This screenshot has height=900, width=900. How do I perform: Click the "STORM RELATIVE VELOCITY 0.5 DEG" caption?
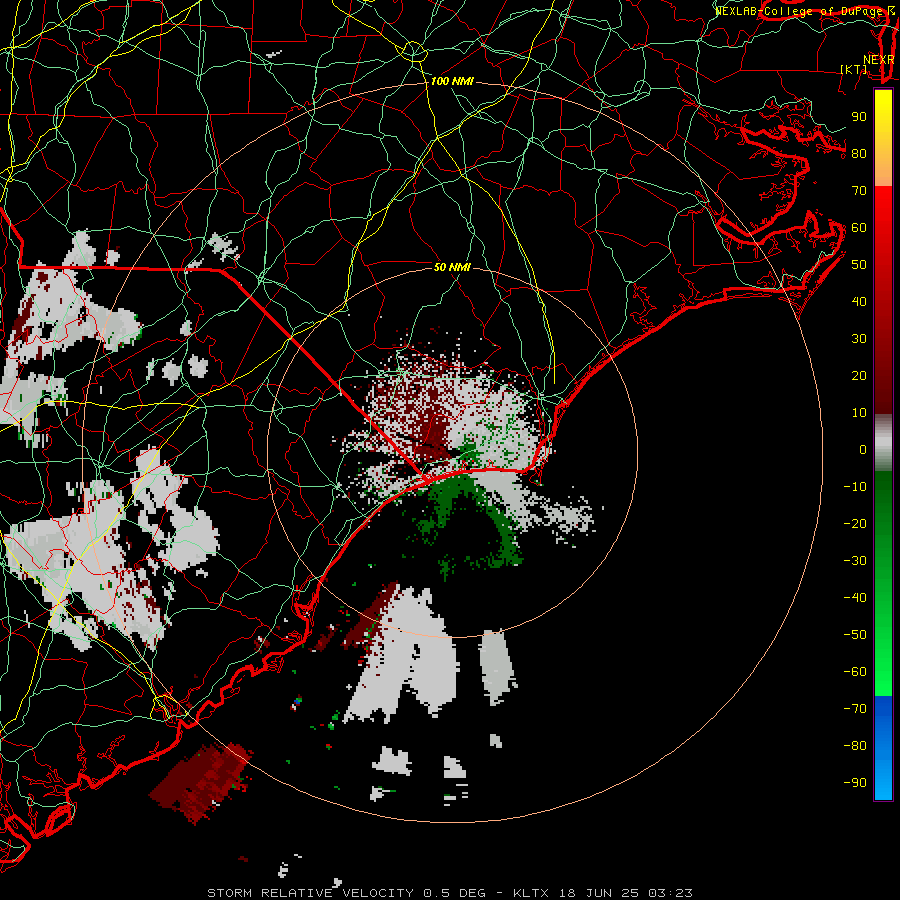(x=346, y=893)
